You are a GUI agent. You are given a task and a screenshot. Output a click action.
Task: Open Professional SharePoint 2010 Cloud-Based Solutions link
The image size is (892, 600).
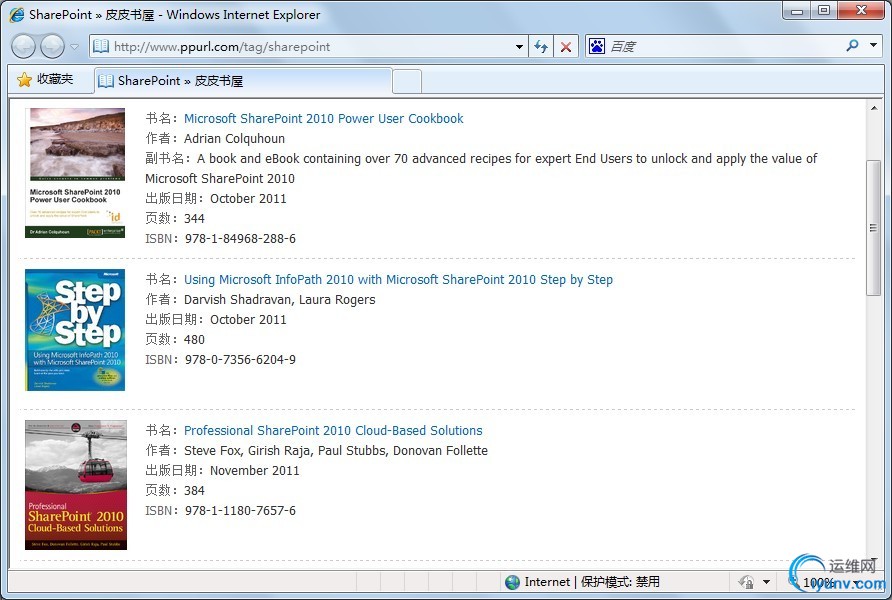coord(333,431)
